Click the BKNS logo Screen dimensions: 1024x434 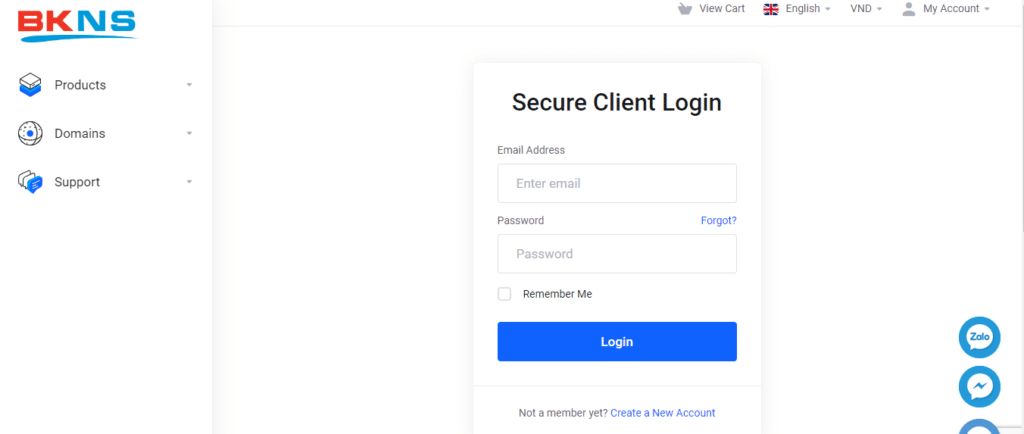coord(78,25)
